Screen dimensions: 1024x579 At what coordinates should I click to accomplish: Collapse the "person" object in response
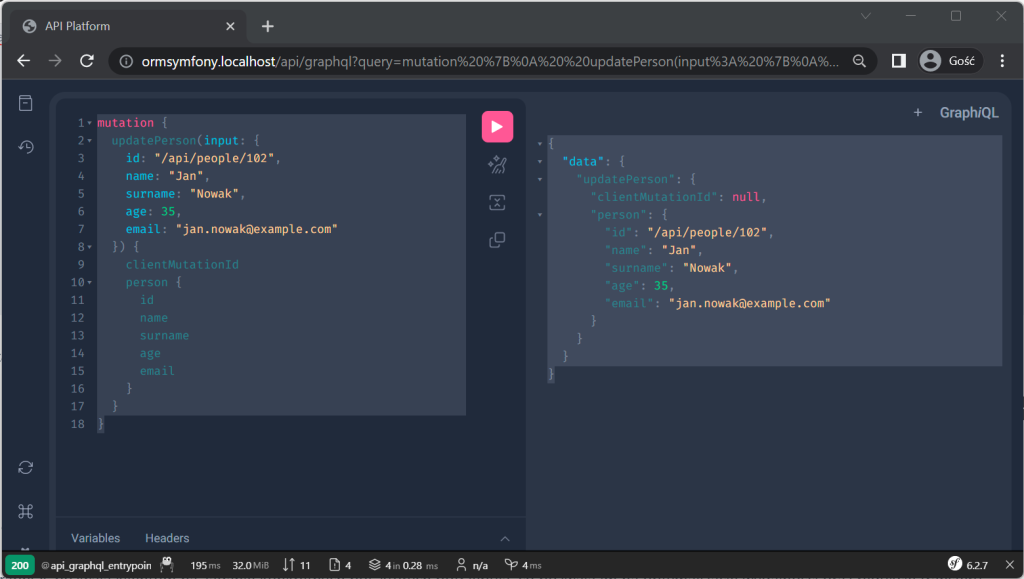(x=540, y=215)
